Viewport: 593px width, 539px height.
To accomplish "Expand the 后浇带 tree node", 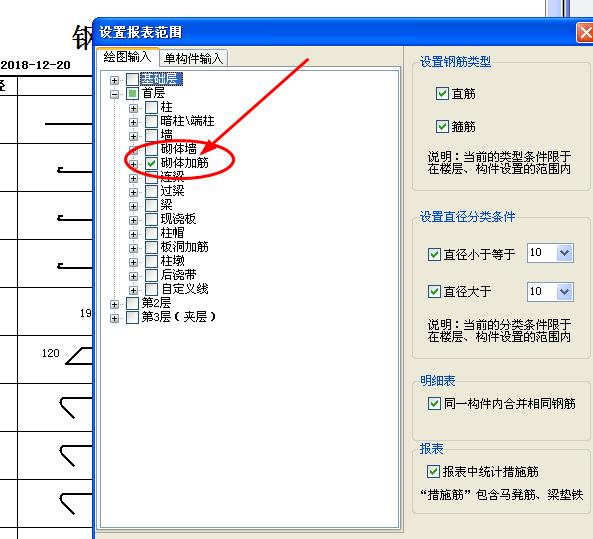I will 133,276.
